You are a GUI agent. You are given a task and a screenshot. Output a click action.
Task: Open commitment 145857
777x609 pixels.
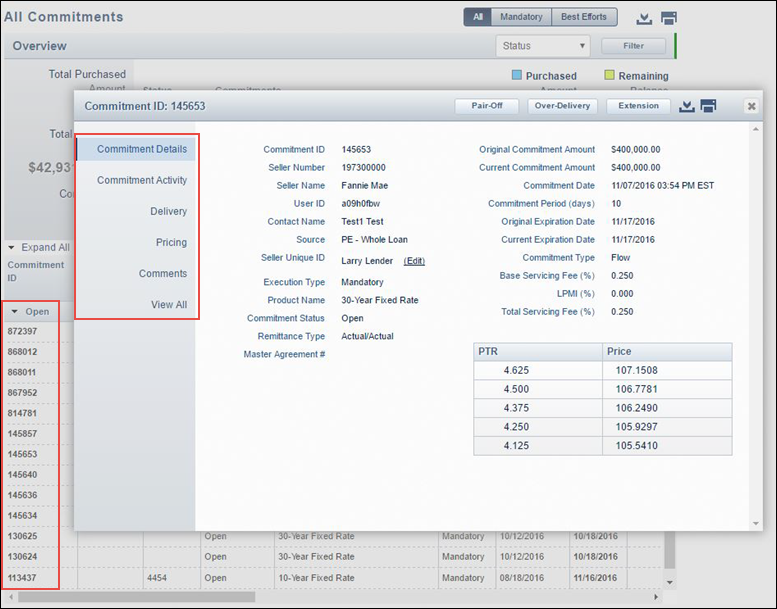pos(22,434)
